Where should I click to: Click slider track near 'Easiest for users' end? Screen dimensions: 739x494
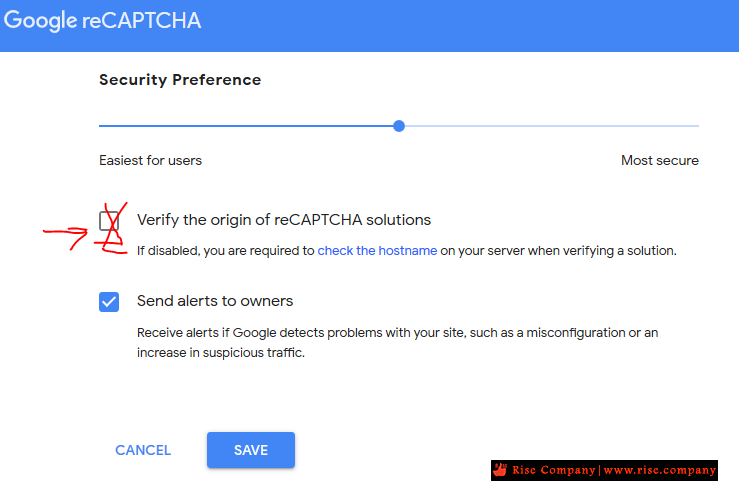click(113, 126)
